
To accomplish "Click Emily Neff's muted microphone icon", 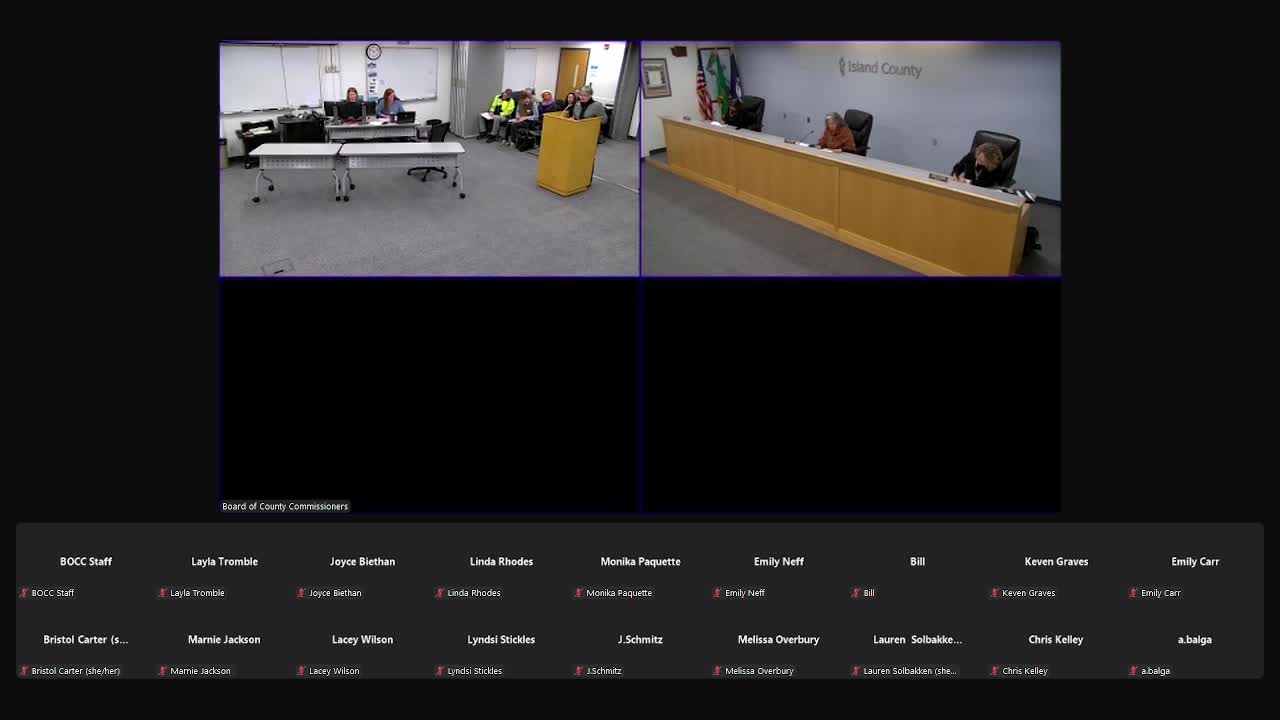I will click(717, 593).
